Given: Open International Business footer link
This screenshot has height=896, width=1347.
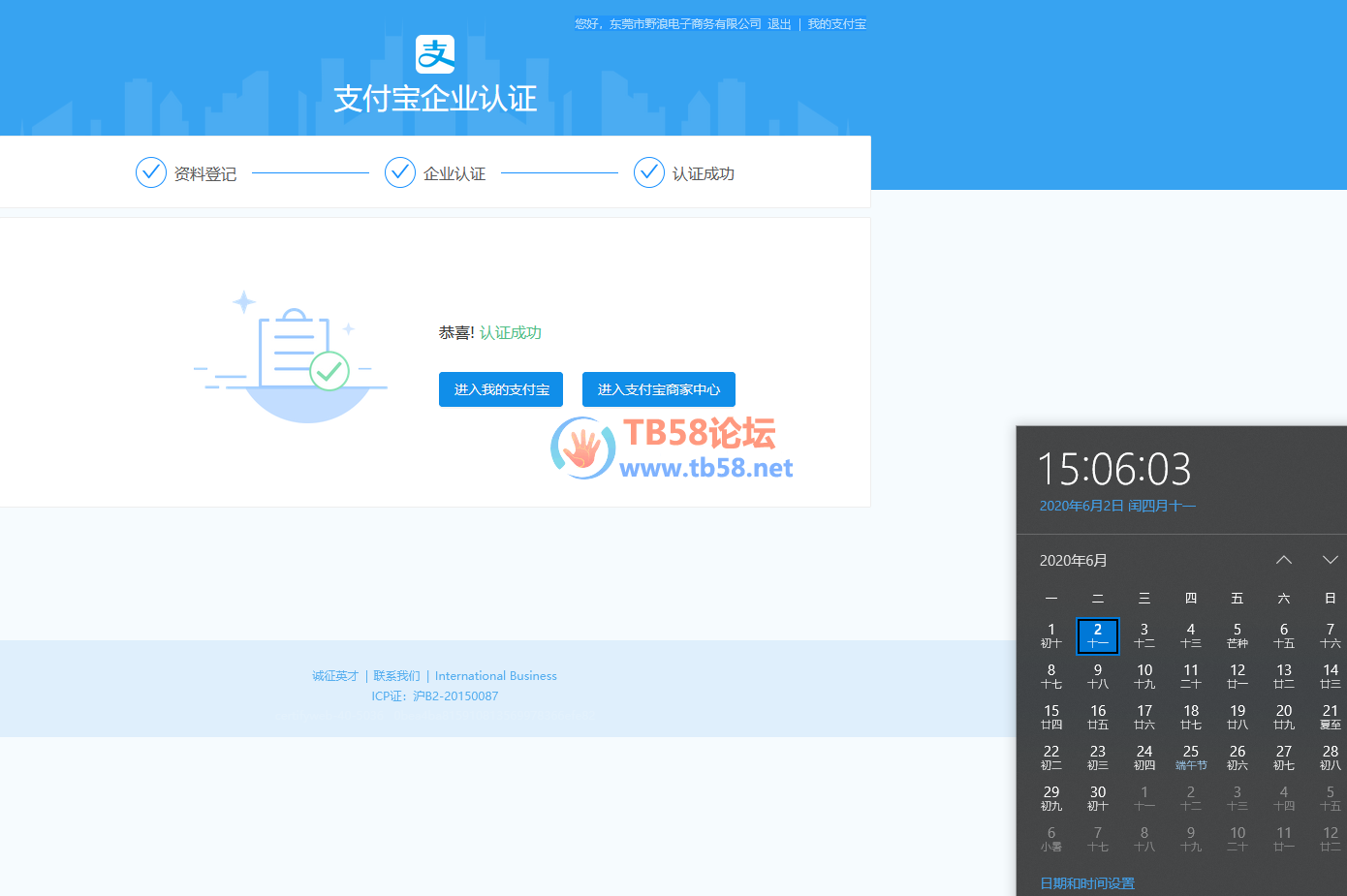Looking at the screenshot, I should point(496,676).
